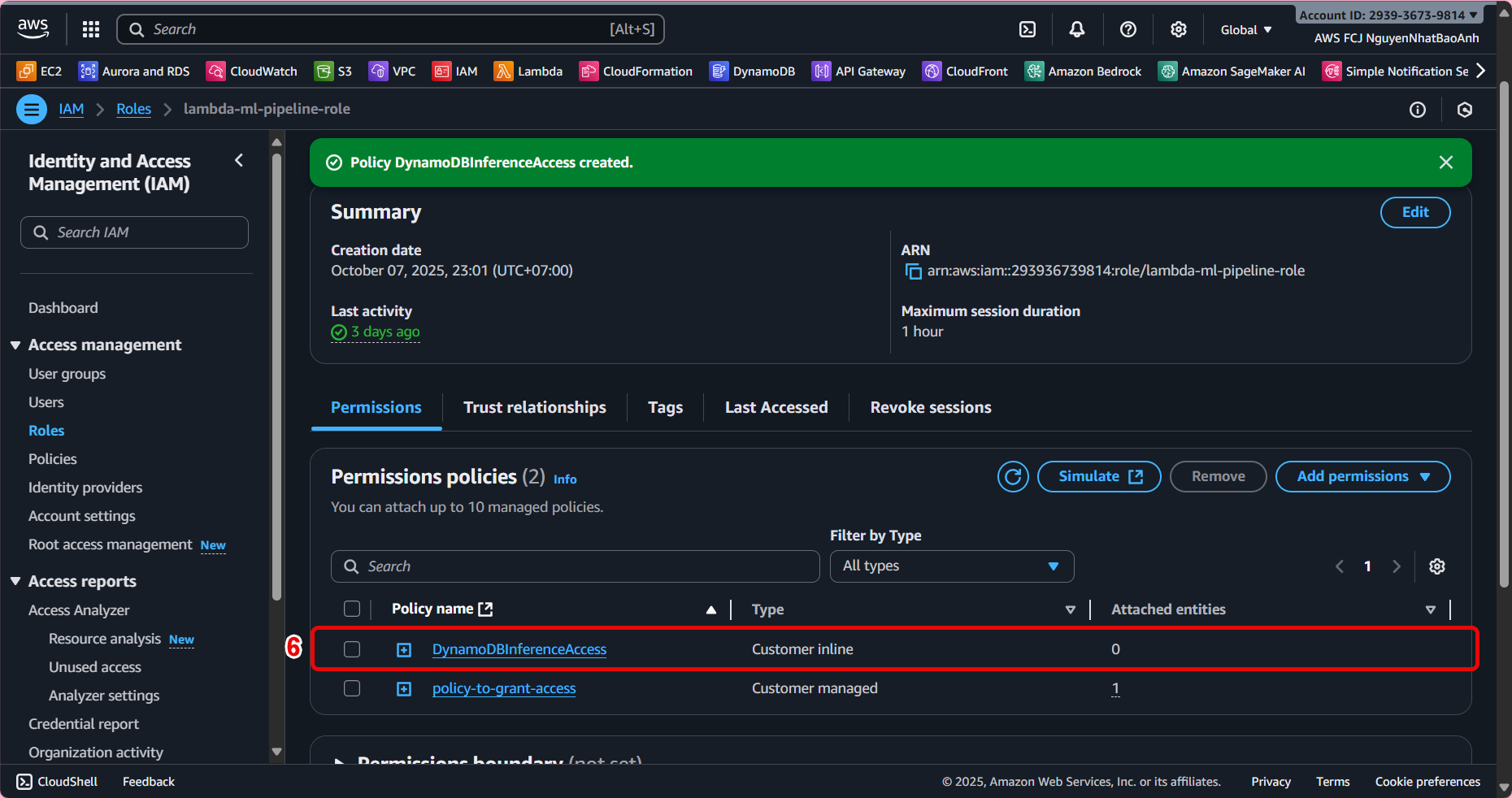The height and width of the screenshot is (798, 1512).
Task: Open CloudShell in the footer
Action: [x=57, y=782]
